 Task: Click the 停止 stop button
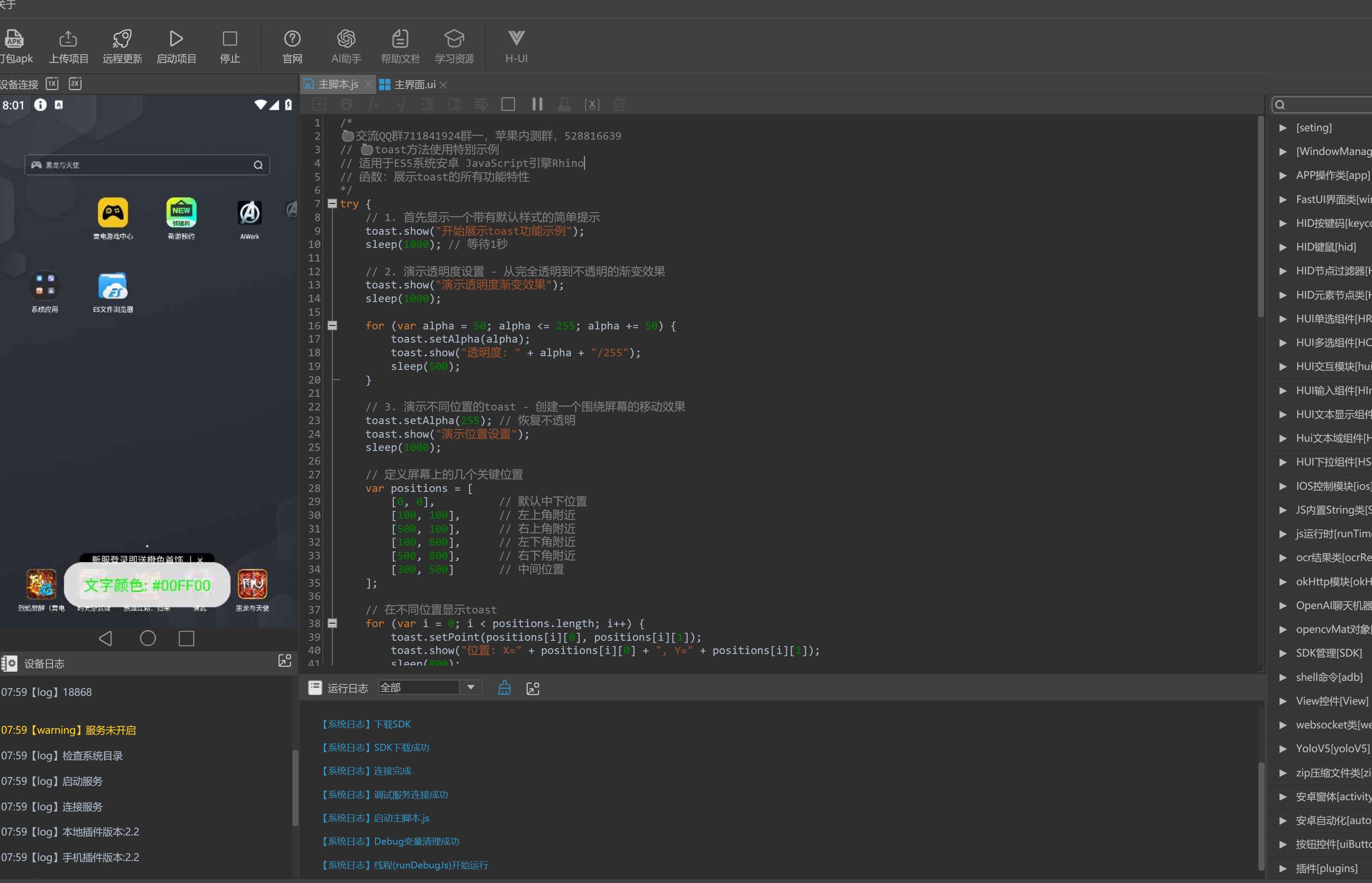(230, 40)
